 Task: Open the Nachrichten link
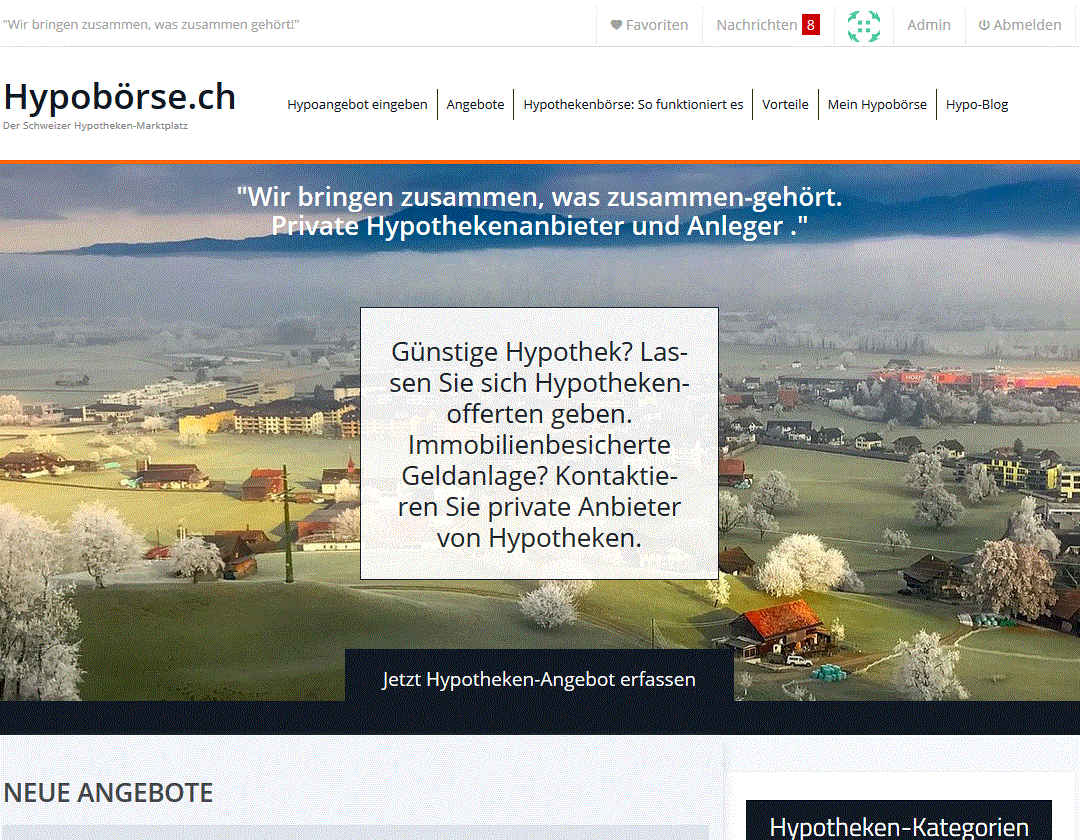[x=756, y=25]
